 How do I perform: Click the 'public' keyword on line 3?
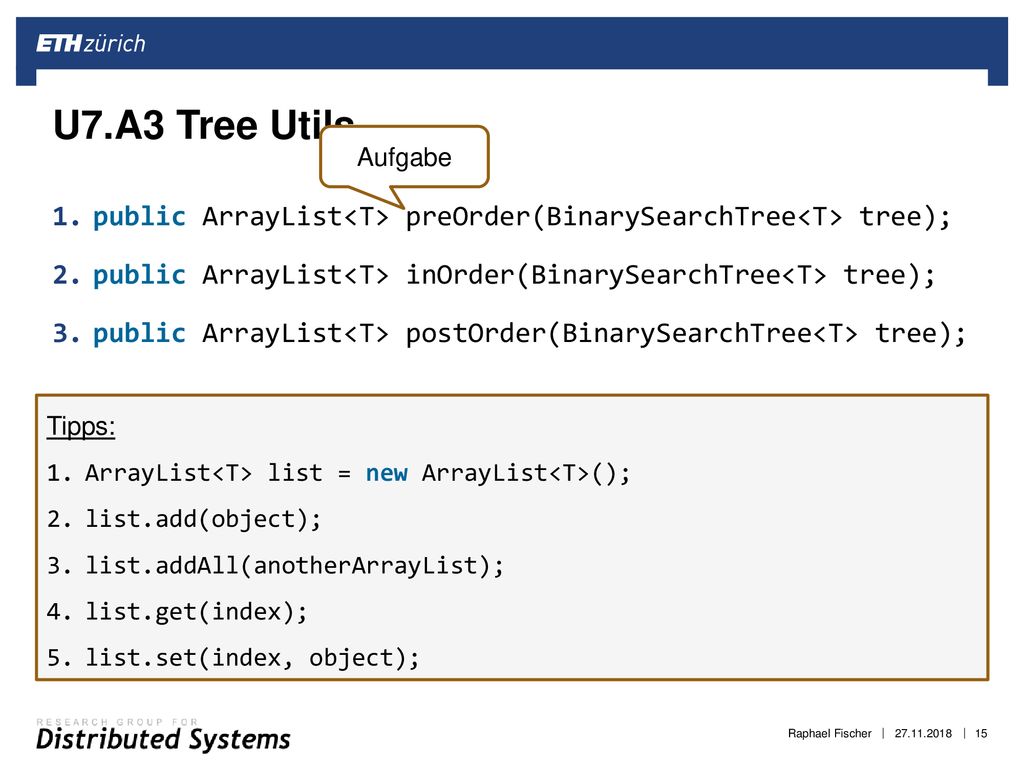[139, 334]
